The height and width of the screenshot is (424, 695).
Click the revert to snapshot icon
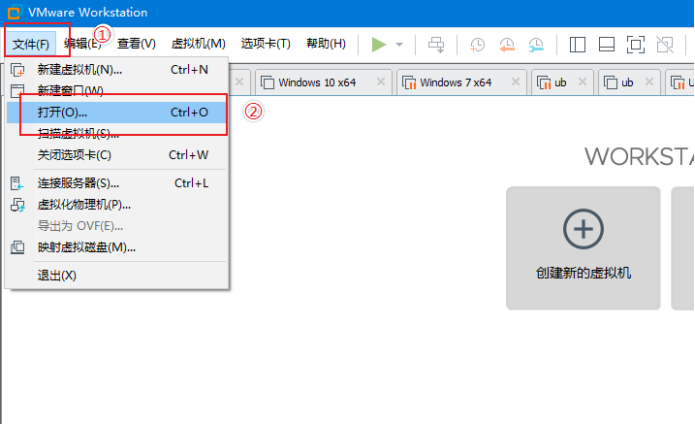[507, 45]
